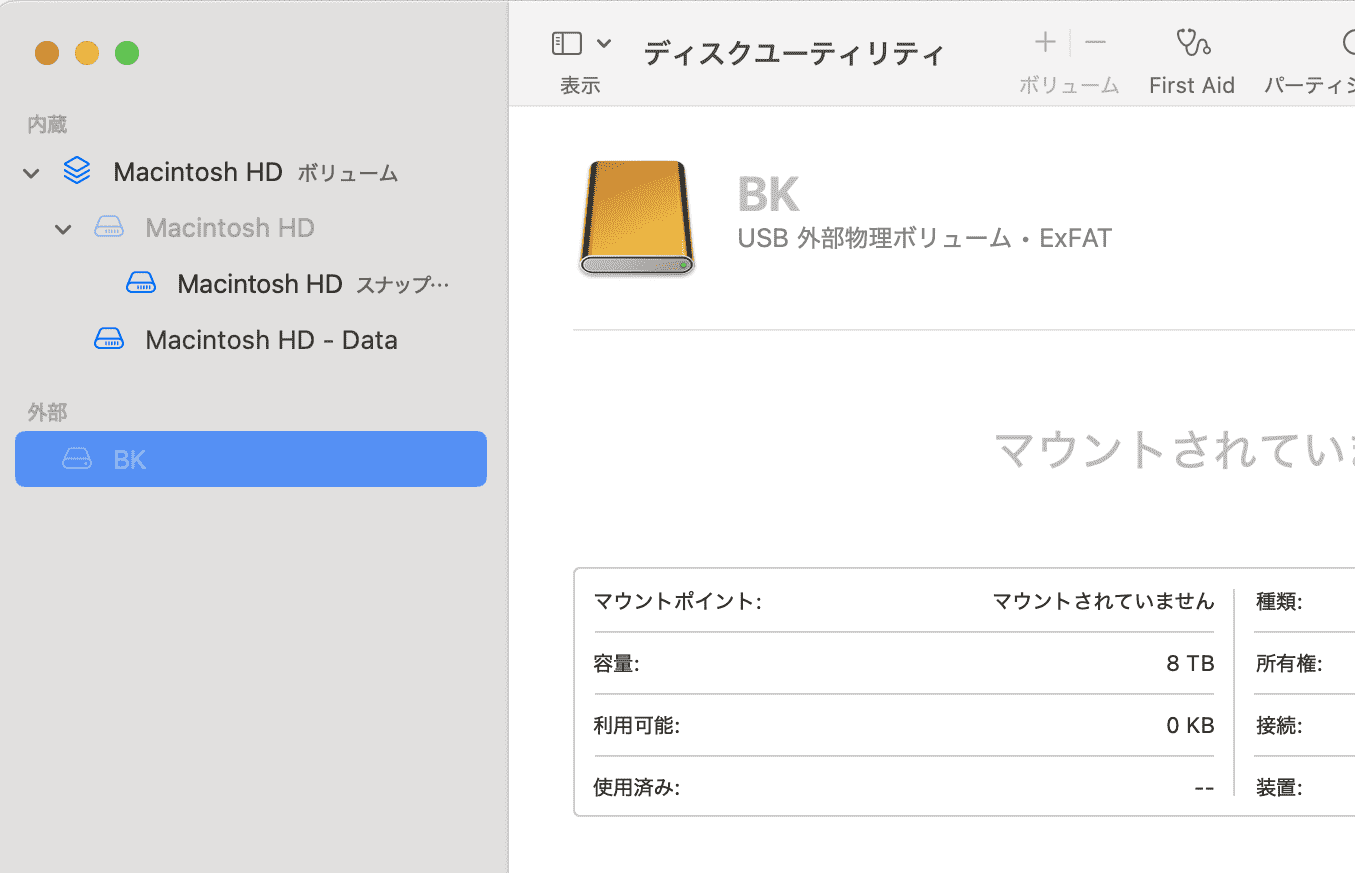Click the sidebar view icon in toolbar
This screenshot has width=1355, height=873.
[x=566, y=43]
